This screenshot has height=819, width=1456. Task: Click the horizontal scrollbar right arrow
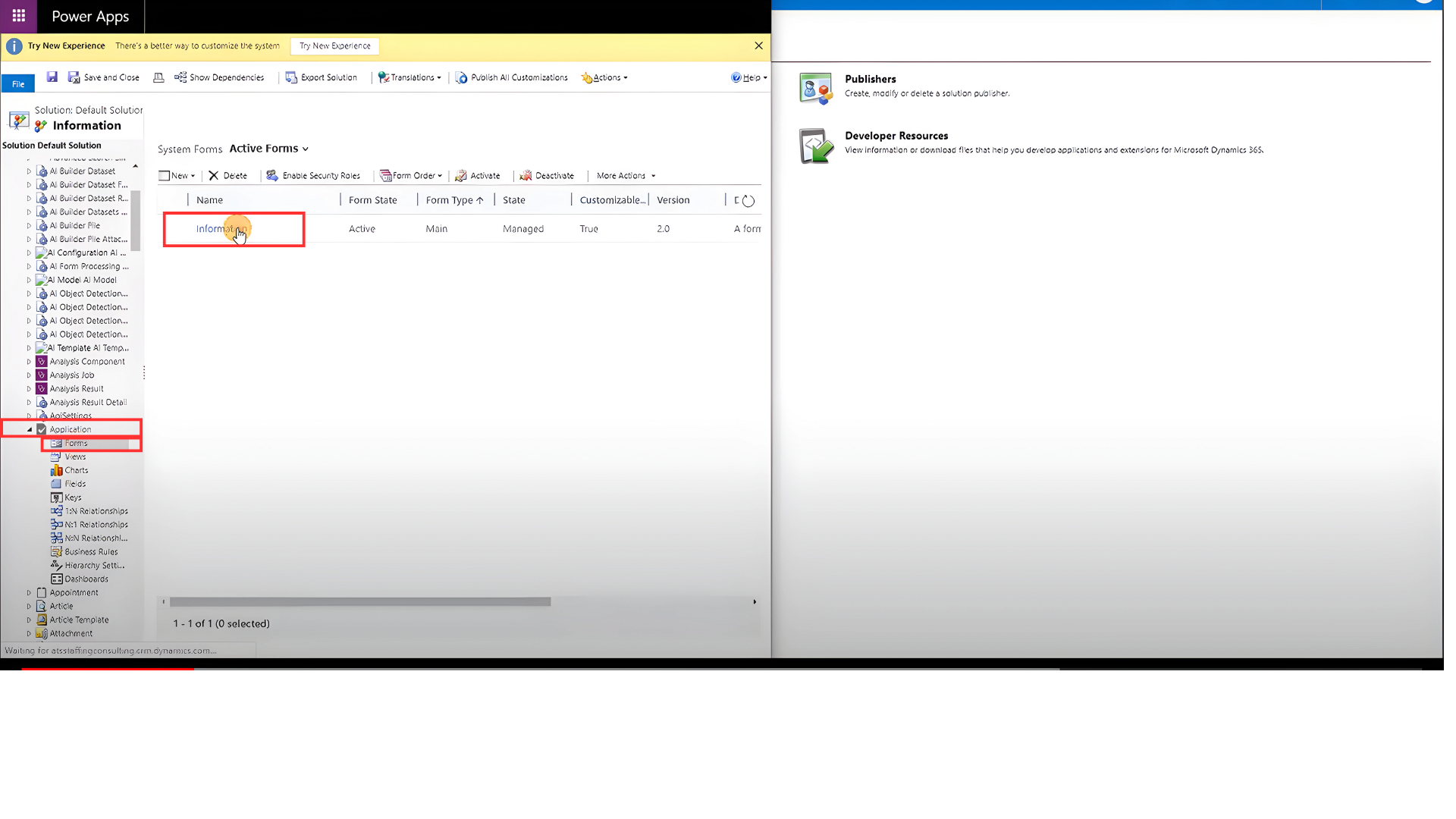[755, 602]
